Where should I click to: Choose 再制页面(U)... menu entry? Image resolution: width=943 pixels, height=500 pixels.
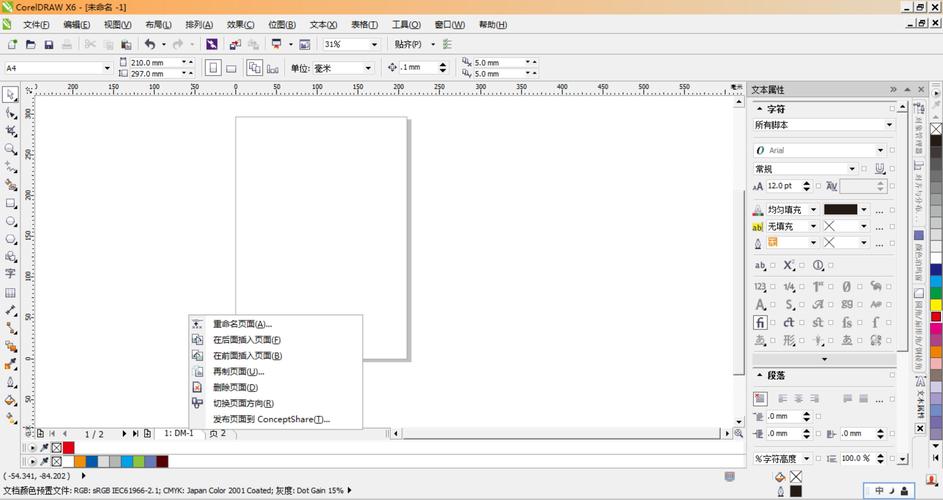[x=238, y=371]
